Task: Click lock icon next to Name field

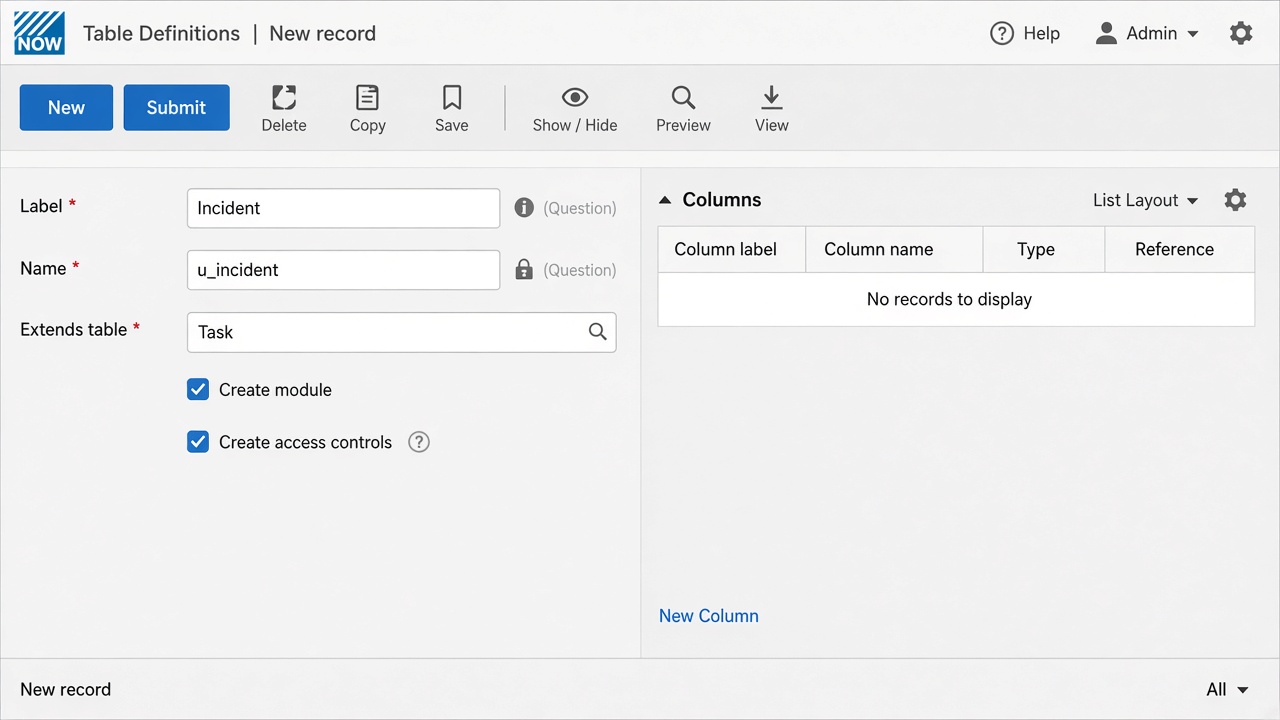Action: 524,269
